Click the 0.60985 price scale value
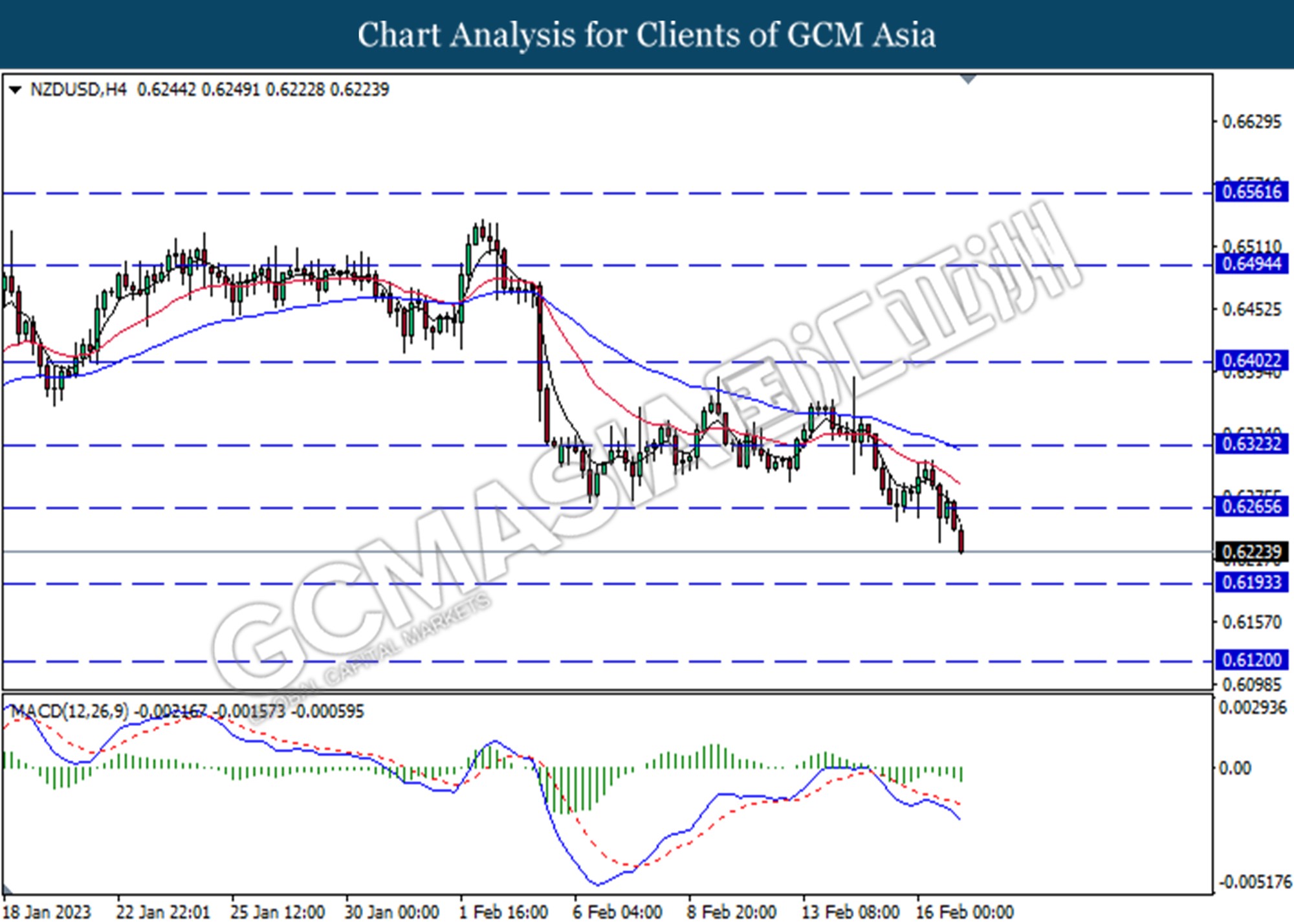Screen dimensions: 1294x924 click(1251, 685)
